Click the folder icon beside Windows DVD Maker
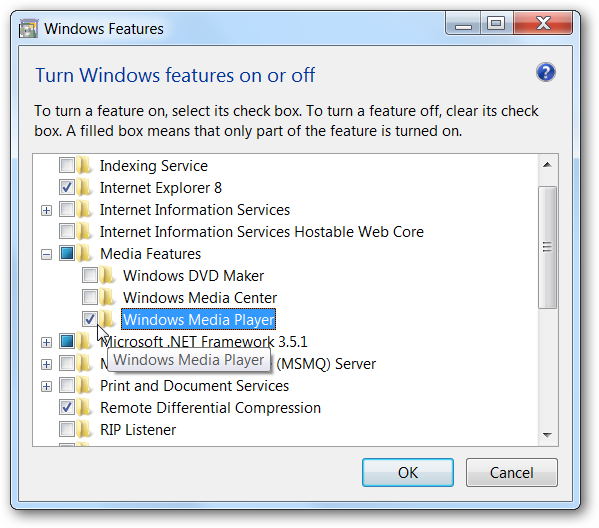Viewport: 599px width, 528px height. pyautogui.click(x=107, y=275)
